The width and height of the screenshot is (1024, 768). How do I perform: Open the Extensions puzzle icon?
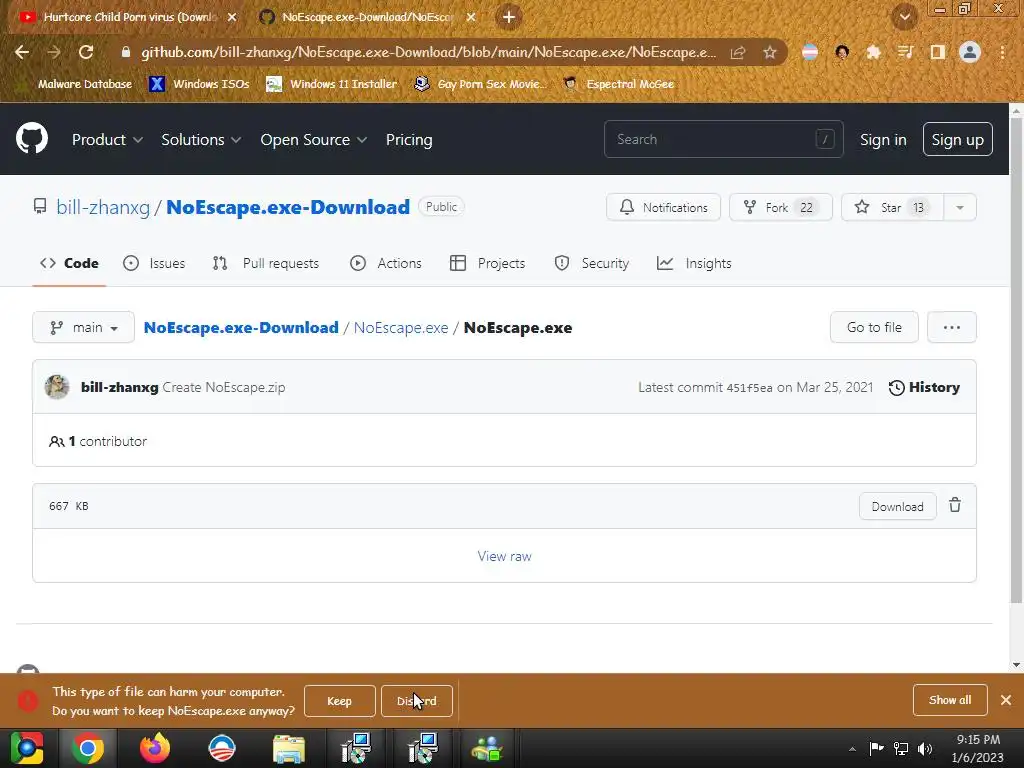(x=873, y=52)
